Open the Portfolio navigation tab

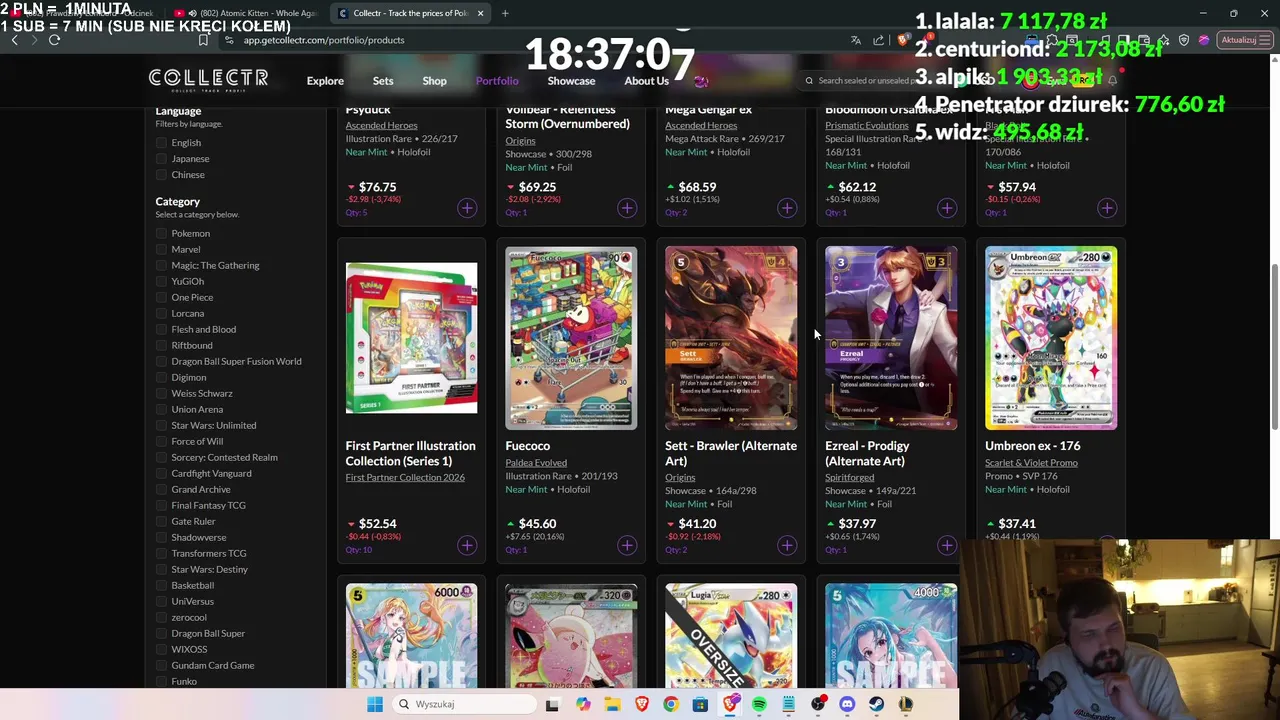tap(497, 81)
